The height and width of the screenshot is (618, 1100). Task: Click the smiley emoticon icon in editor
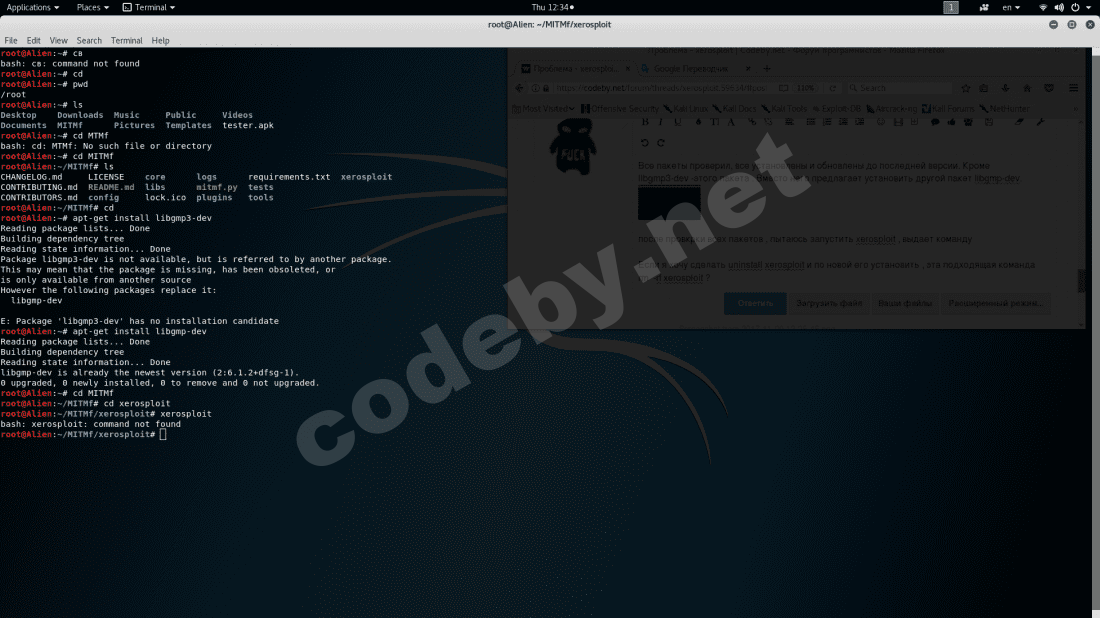(x=881, y=122)
